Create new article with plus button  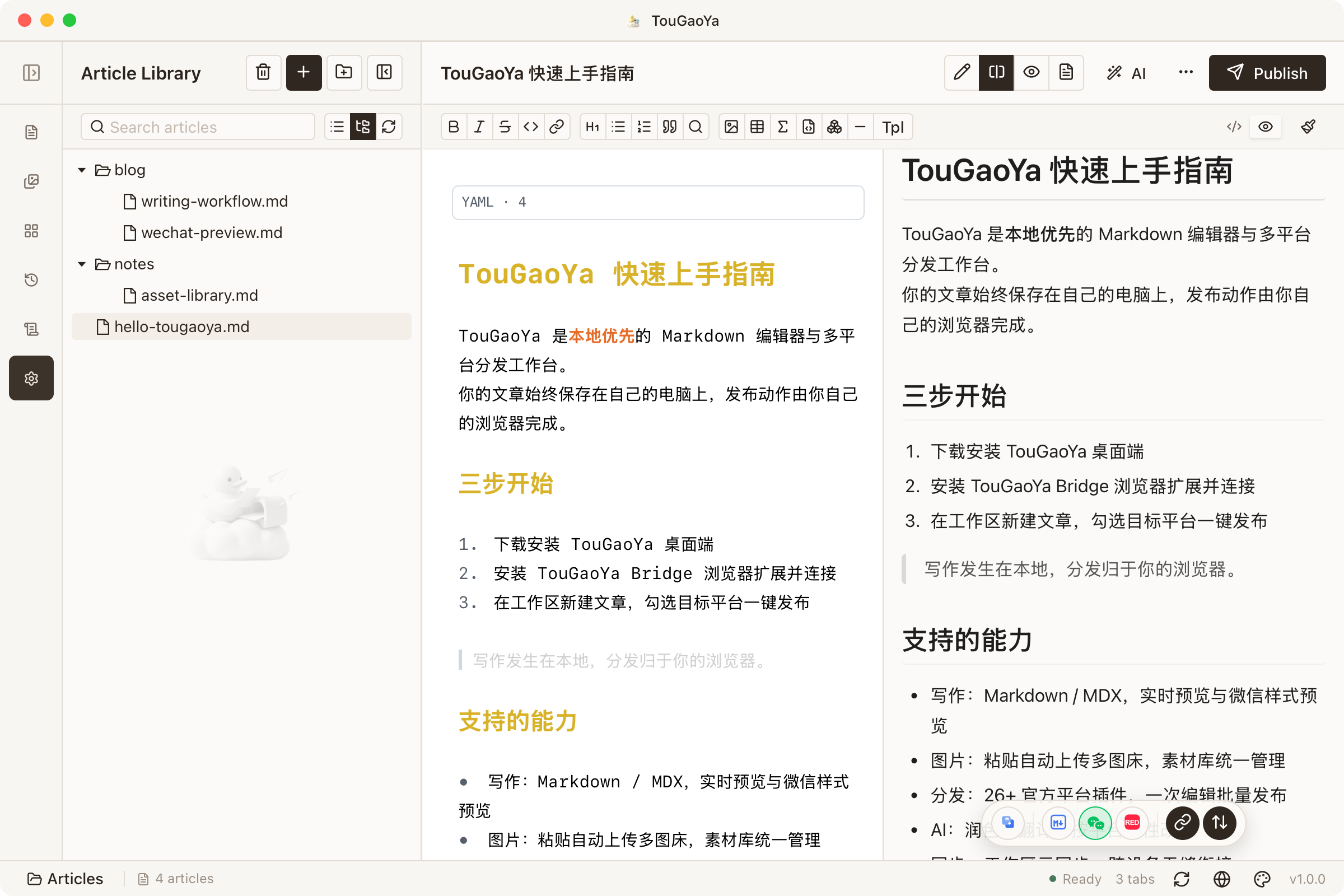click(x=304, y=73)
